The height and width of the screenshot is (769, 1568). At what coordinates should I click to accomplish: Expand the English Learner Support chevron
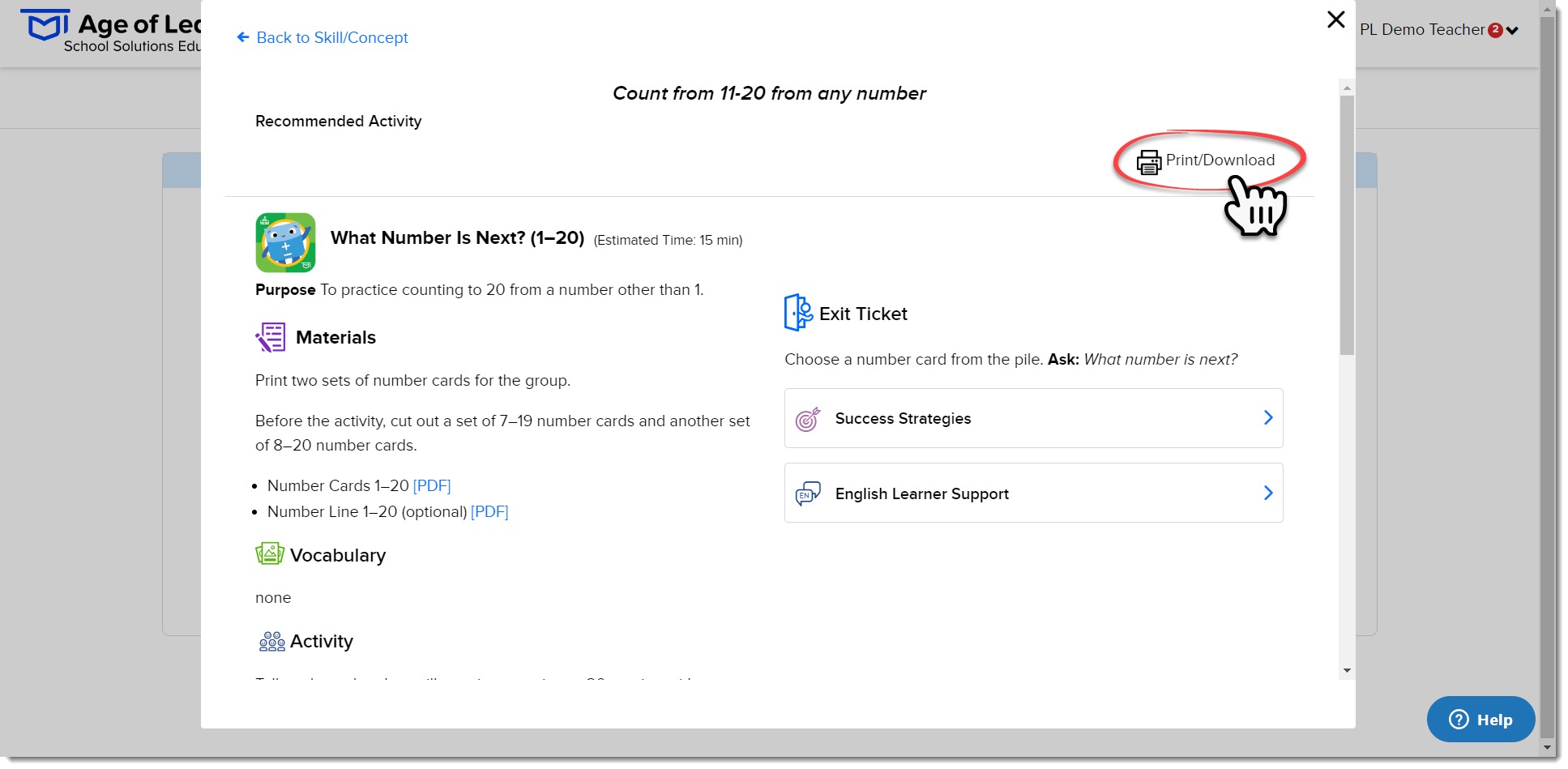pyautogui.click(x=1268, y=493)
